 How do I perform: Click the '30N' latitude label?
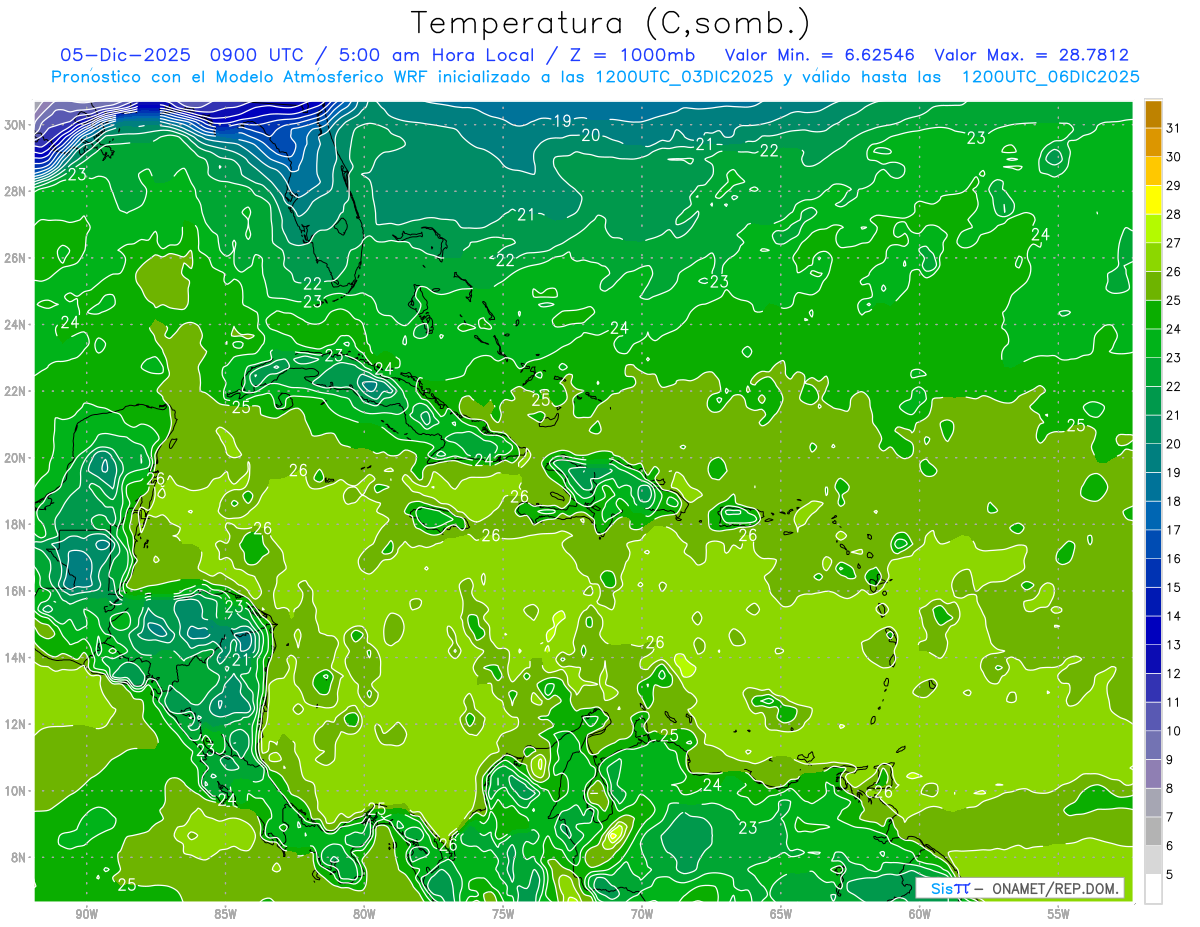point(16,125)
